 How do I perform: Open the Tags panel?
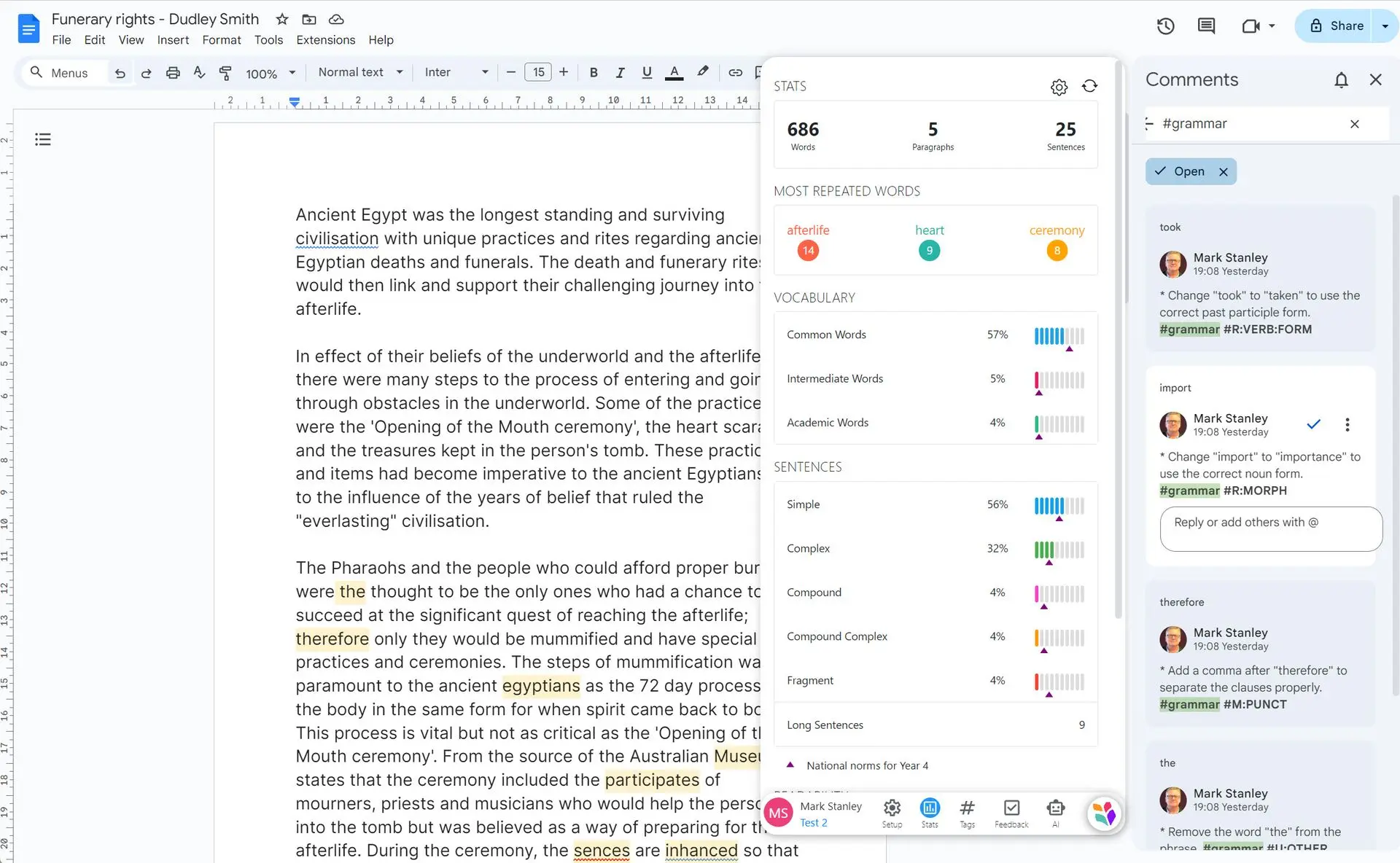point(967,809)
